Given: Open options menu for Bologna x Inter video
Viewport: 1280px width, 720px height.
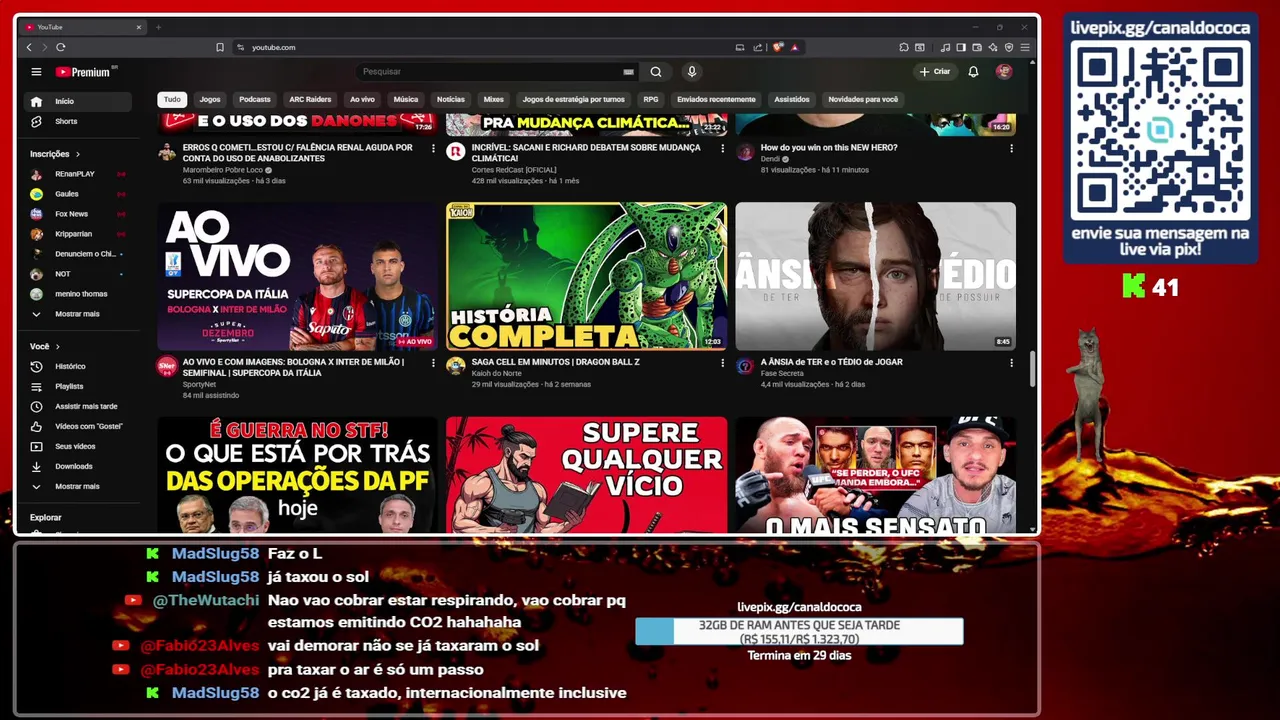Looking at the screenshot, I should [x=433, y=363].
